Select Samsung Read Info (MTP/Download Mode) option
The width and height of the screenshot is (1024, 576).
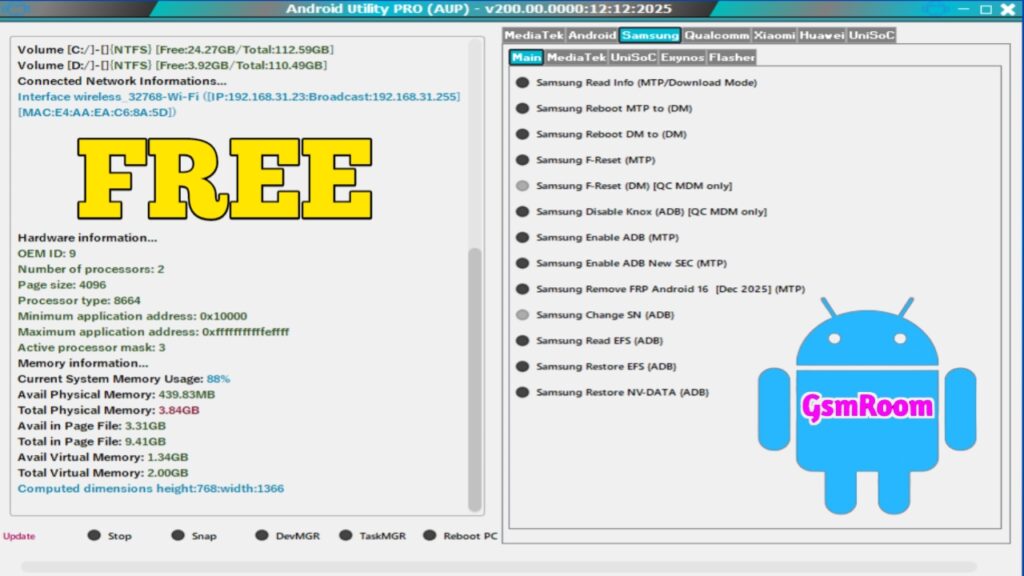(x=523, y=83)
